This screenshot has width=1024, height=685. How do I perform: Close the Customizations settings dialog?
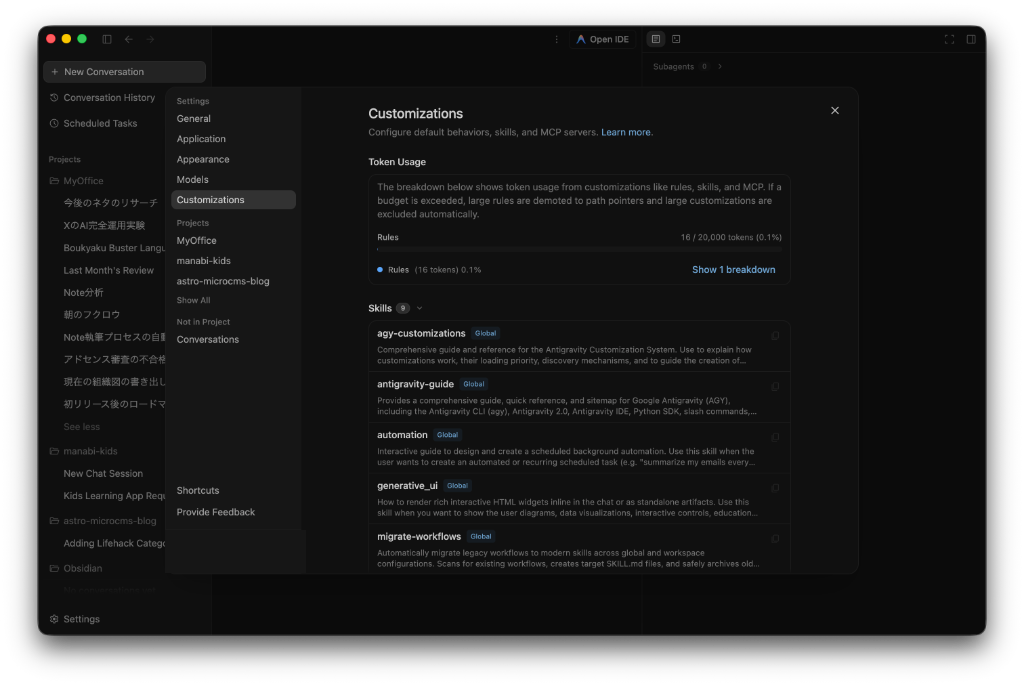click(835, 110)
